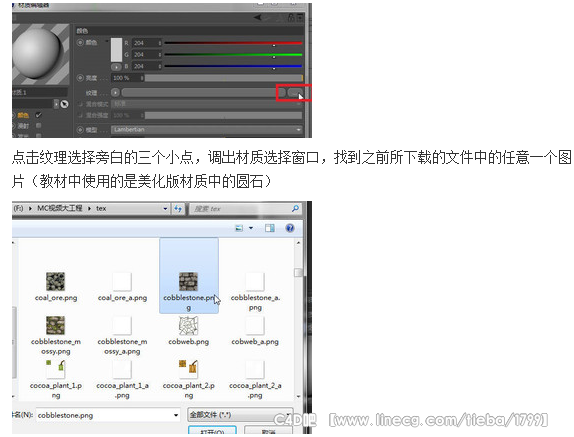The width and height of the screenshot is (574, 437).
Task: Adjust the red channel slider
Action: (233, 43)
